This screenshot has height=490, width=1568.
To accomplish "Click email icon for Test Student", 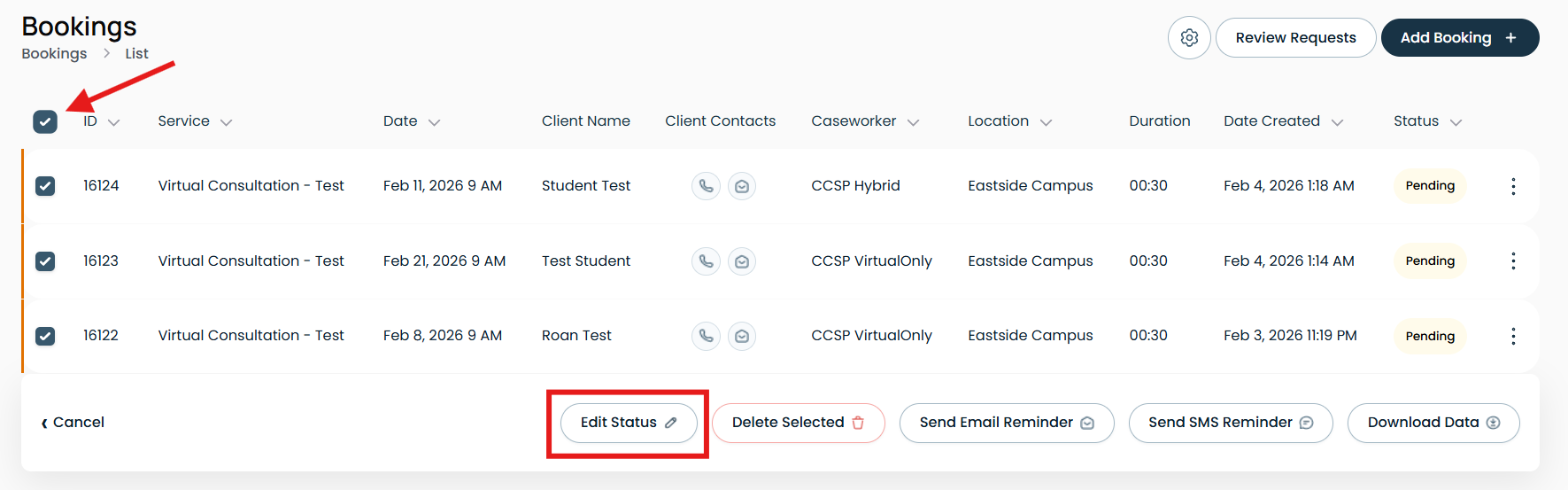I will pos(742,261).
